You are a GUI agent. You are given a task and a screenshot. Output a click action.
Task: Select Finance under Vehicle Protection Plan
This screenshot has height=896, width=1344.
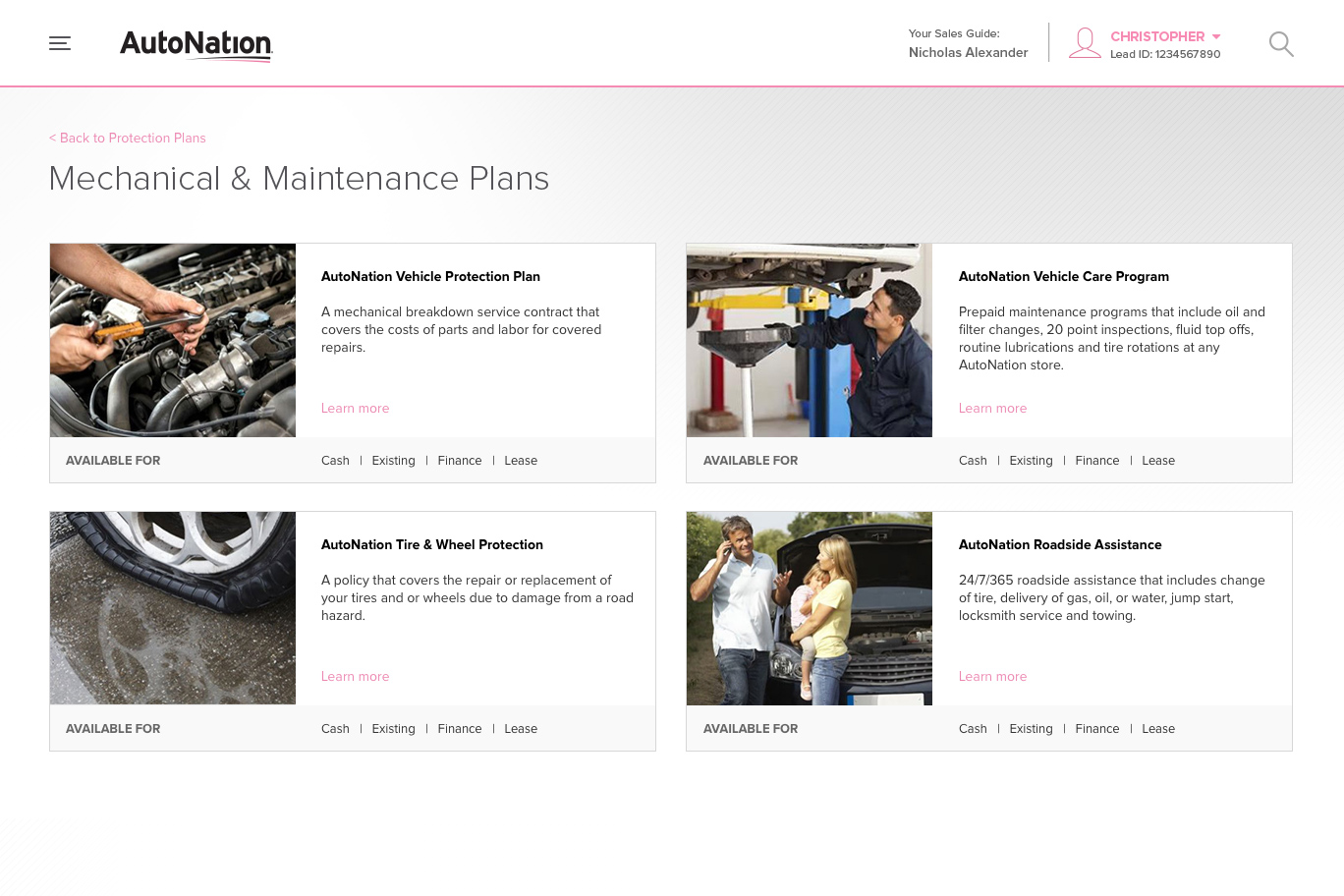tap(460, 460)
